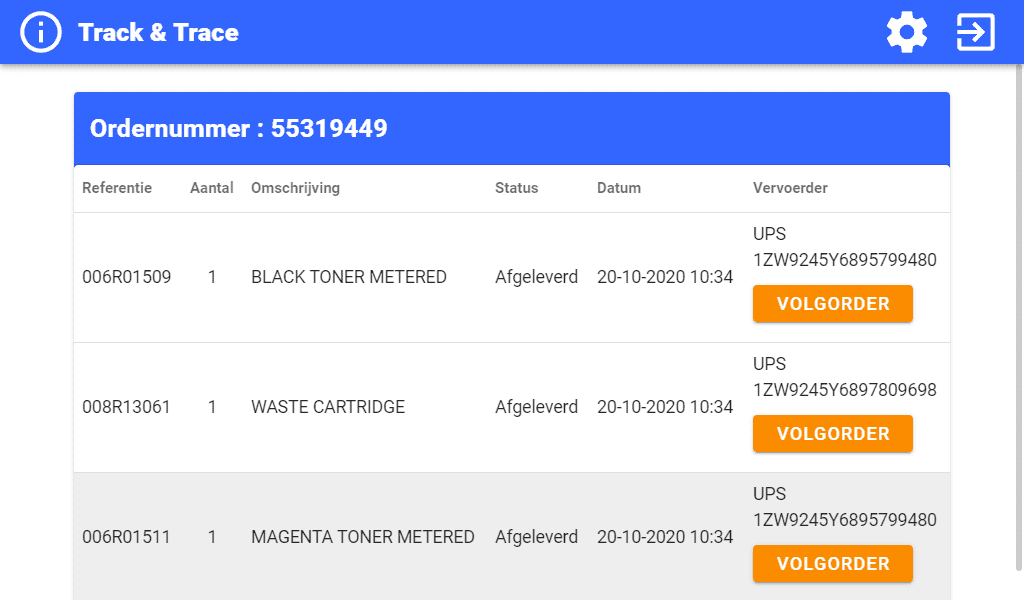Click Volgorder for Waste Cartridge
Image resolution: width=1024 pixels, height=600 pixels.
[833, 434]
